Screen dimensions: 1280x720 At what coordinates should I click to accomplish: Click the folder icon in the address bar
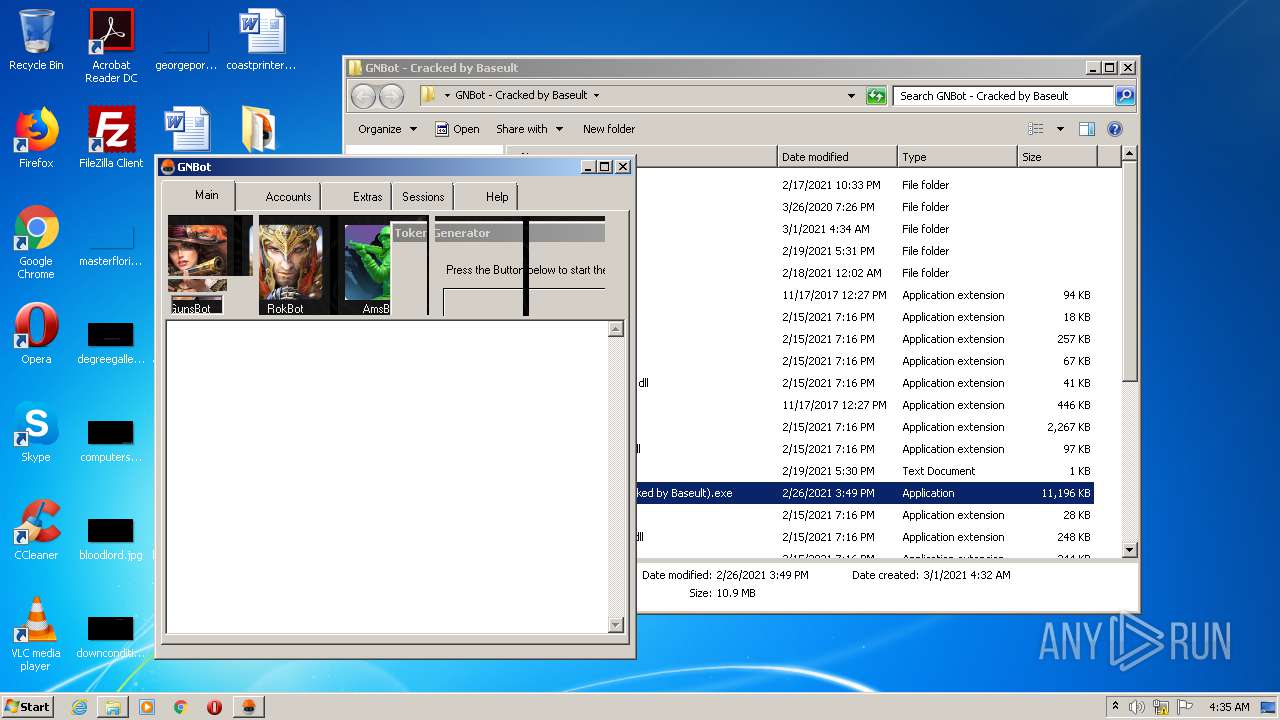point(429,95)
